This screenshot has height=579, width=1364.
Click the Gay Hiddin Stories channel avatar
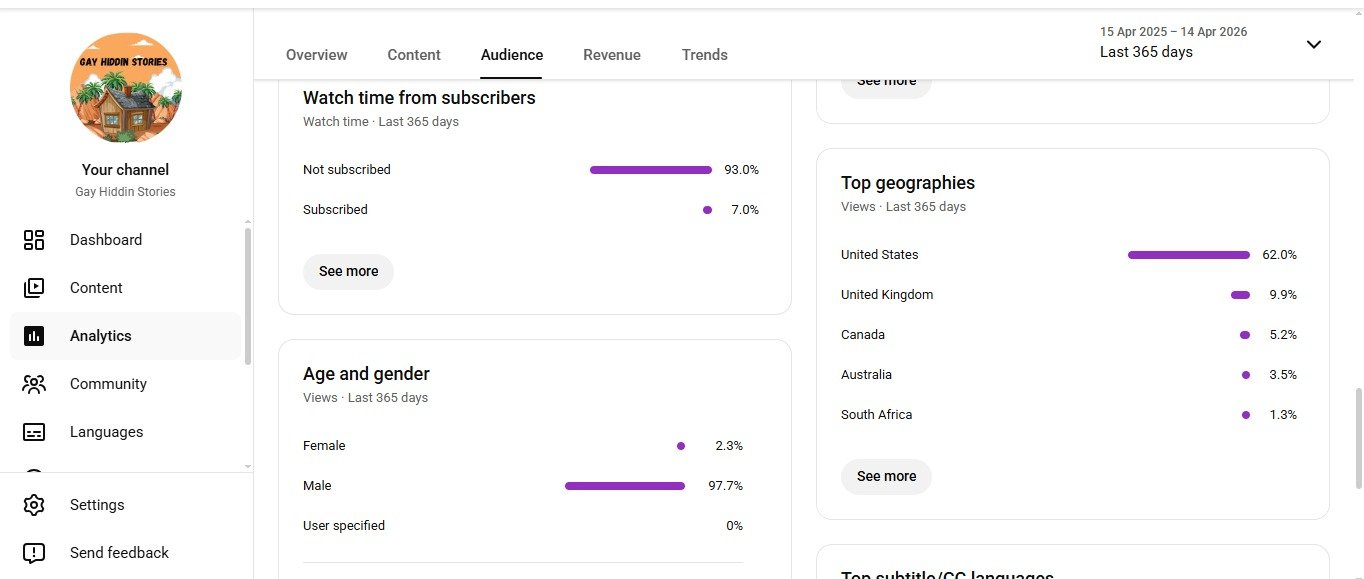[126, 88]
